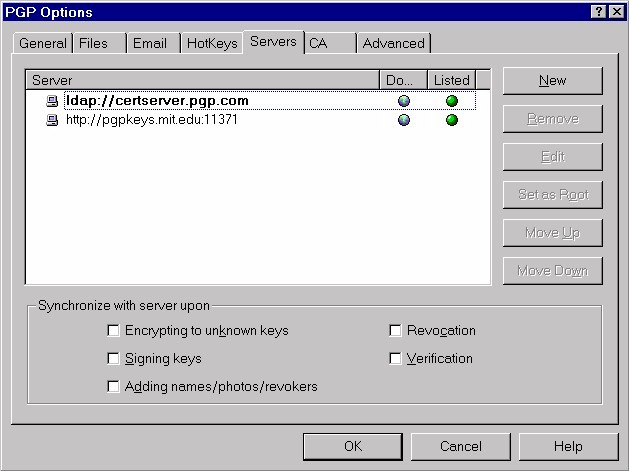This screenshot has height=471, width=629.
Task: Tick the Revocation checkbox
Action: 395,331
